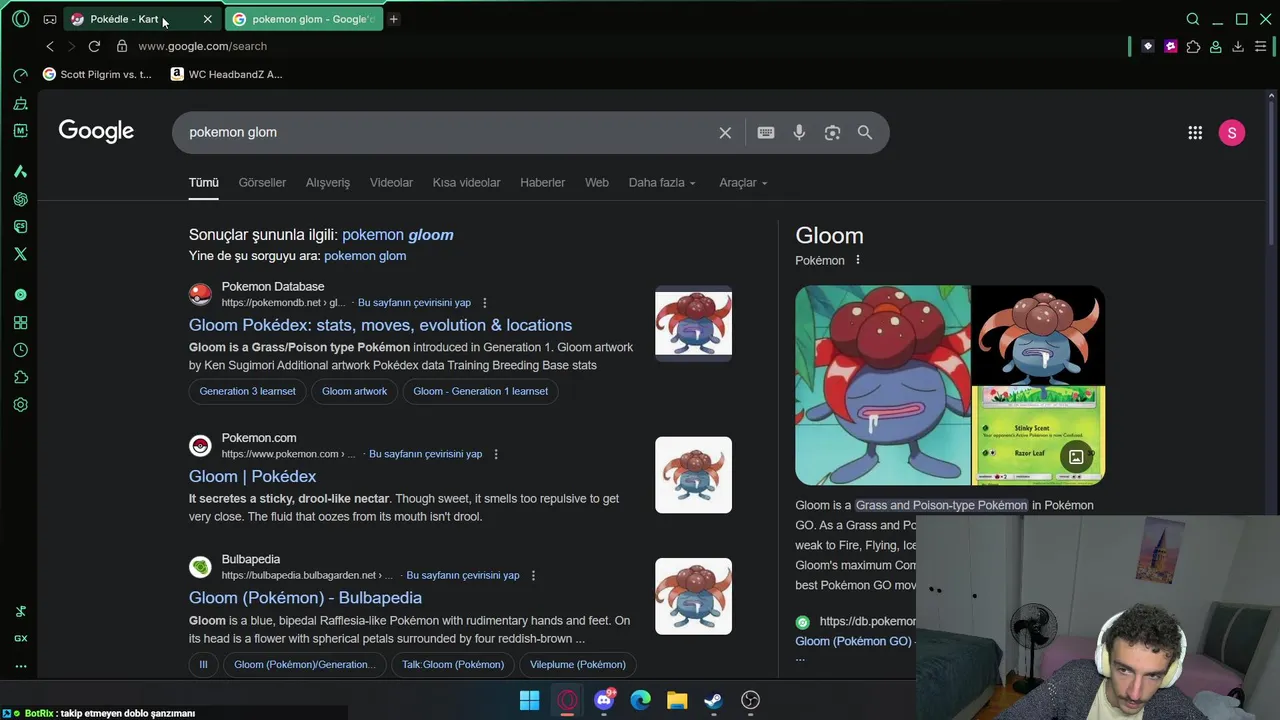1280x720 pixels.
Task: Reload the page with refresh icon
Action: (94, 46)
